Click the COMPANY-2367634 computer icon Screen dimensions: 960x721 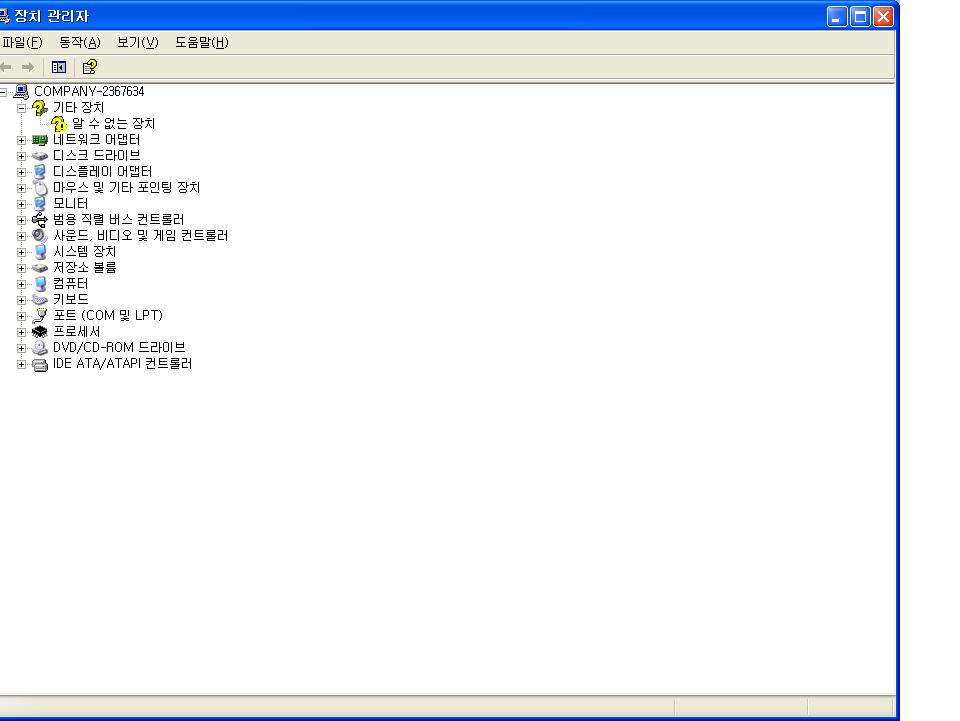pos(21,92)
